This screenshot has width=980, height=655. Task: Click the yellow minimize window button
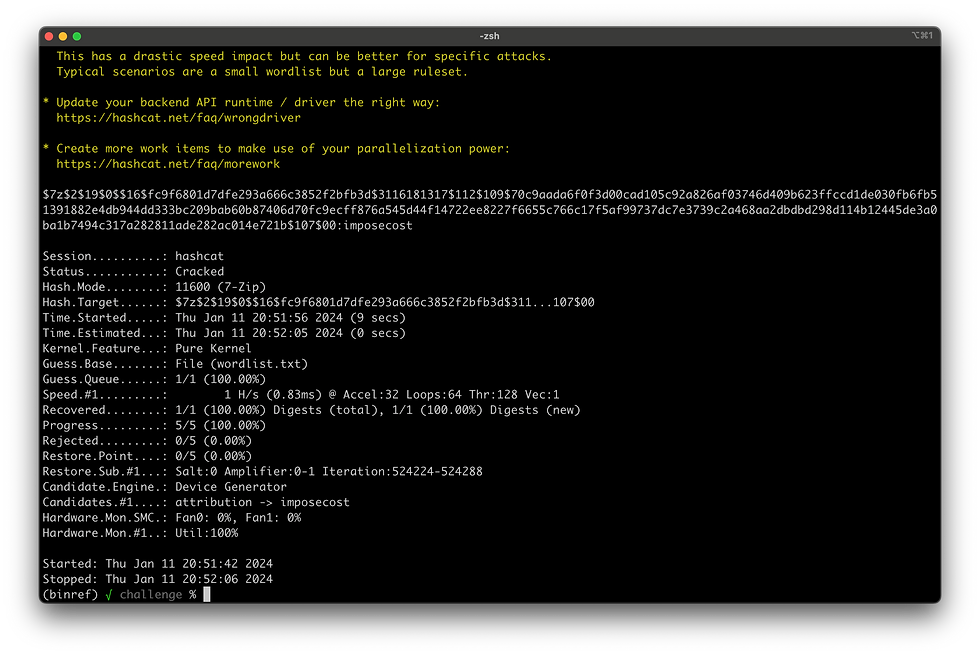[x=62, y=36]
